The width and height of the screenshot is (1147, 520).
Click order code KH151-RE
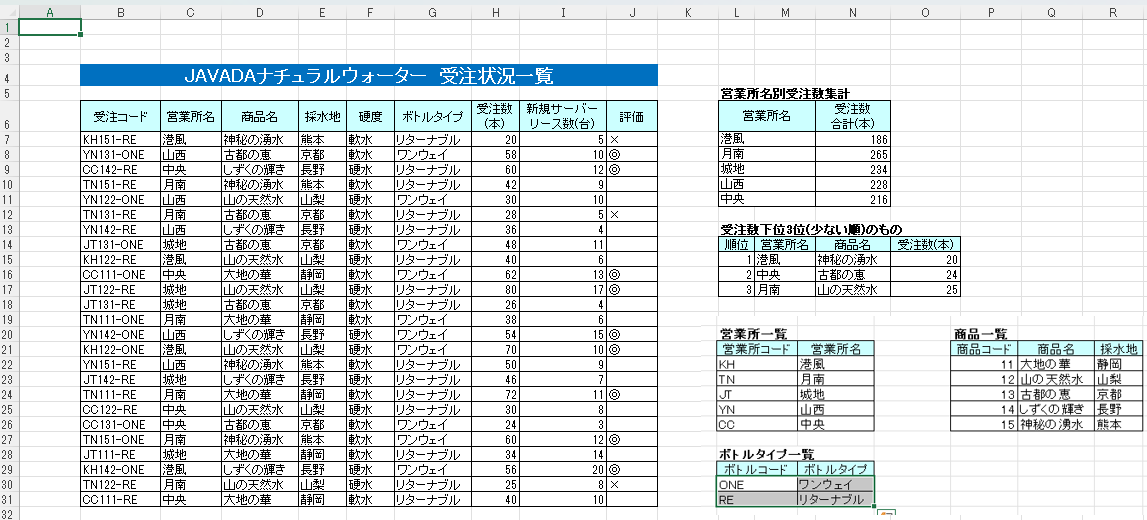point(121,140)
